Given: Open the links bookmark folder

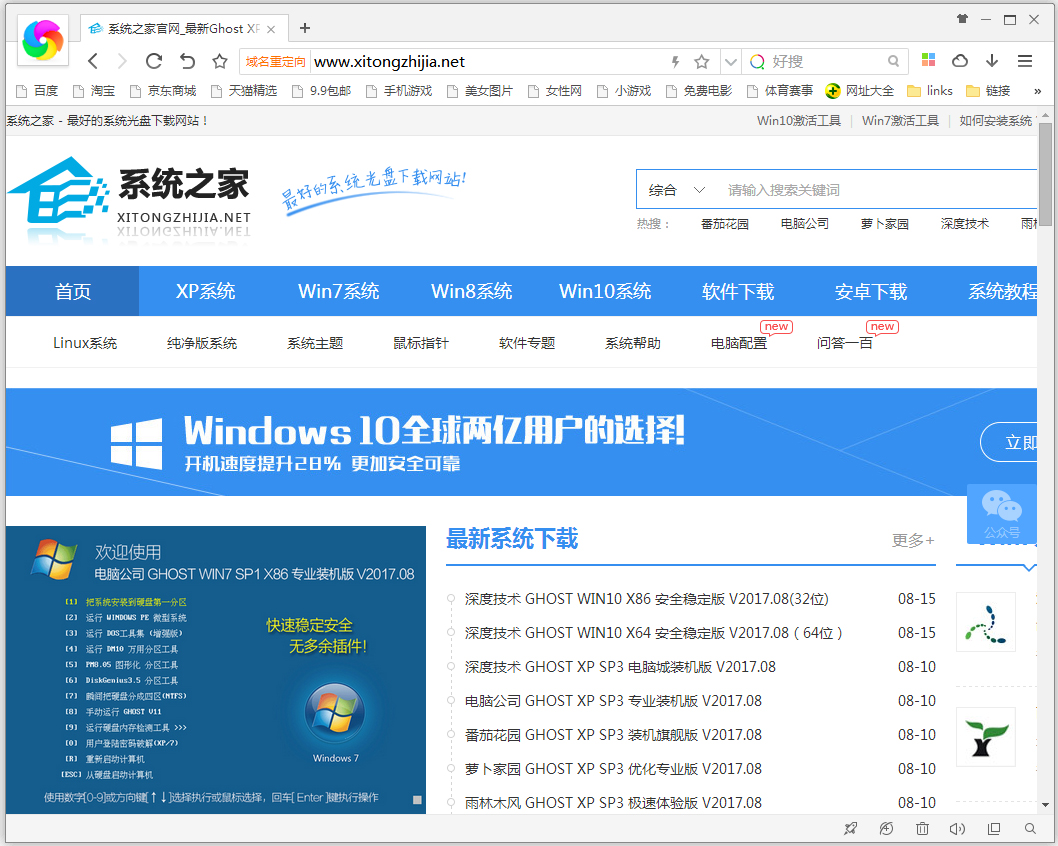Looking at the screenshot, I should (x=930, y=91).
